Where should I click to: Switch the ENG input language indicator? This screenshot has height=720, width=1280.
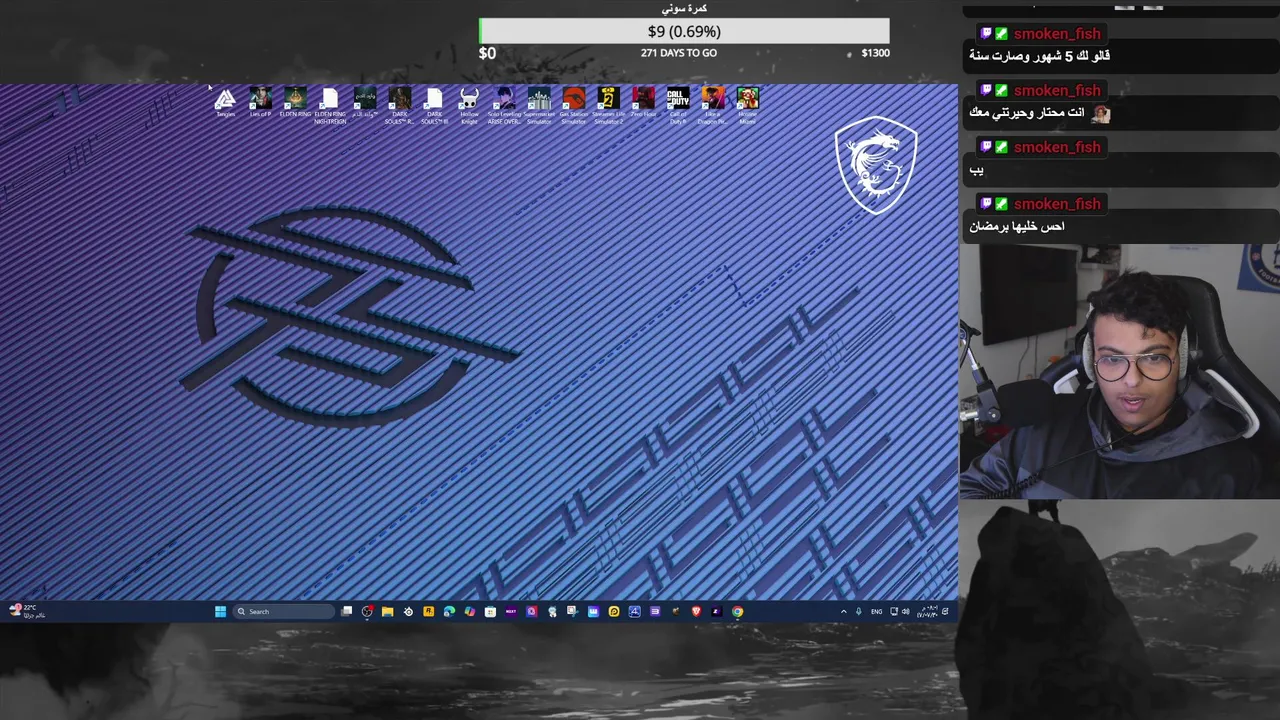click(877, 611)
